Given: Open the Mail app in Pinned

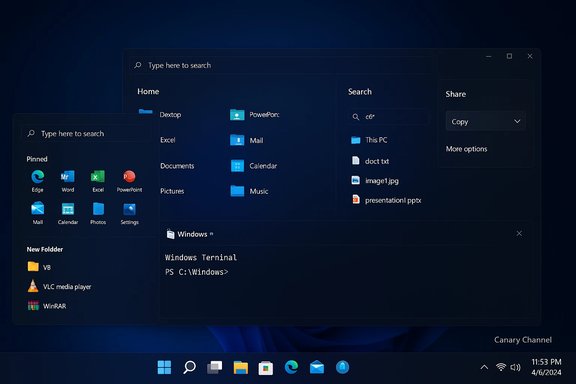Looking at the screenshot, I should point(37,213).
